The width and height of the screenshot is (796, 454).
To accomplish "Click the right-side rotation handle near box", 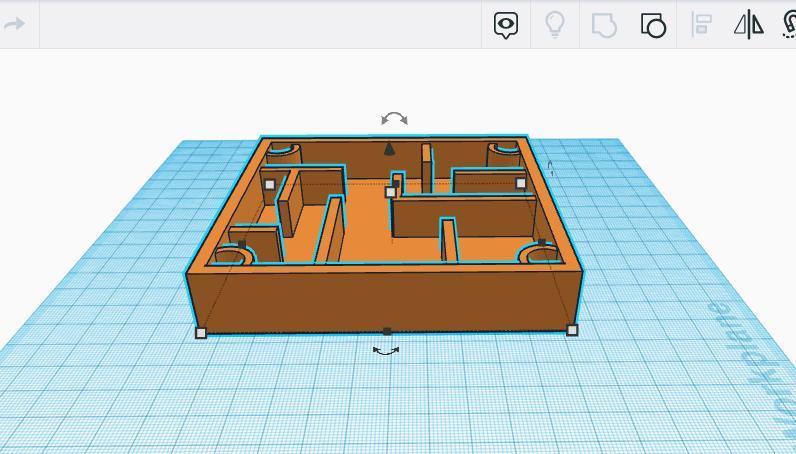I will pos(551,168).
